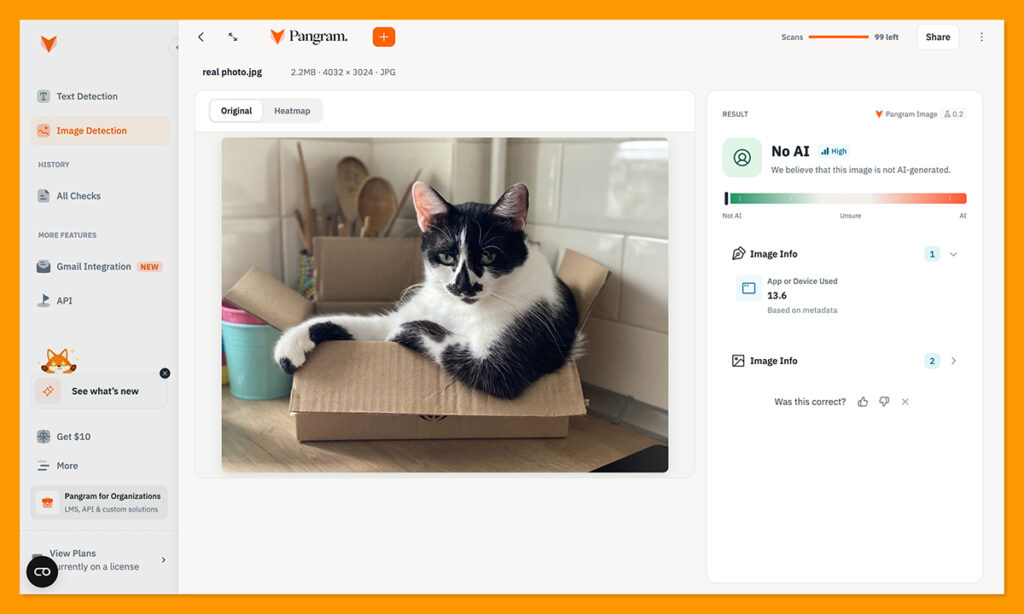
Task: Collapse the sidebar with the arrow handle
Action: tap(174, 47)
